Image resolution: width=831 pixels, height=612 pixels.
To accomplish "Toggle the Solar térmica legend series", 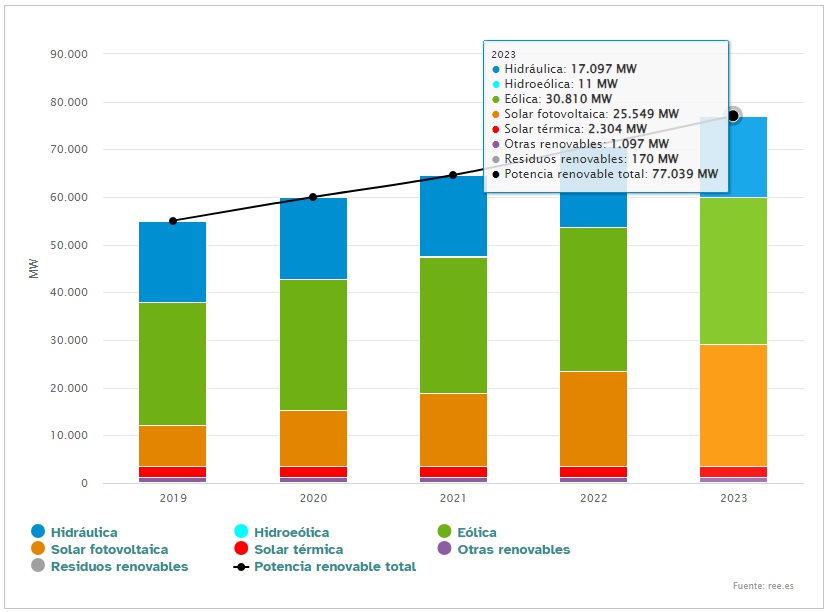I will point(288,549).
